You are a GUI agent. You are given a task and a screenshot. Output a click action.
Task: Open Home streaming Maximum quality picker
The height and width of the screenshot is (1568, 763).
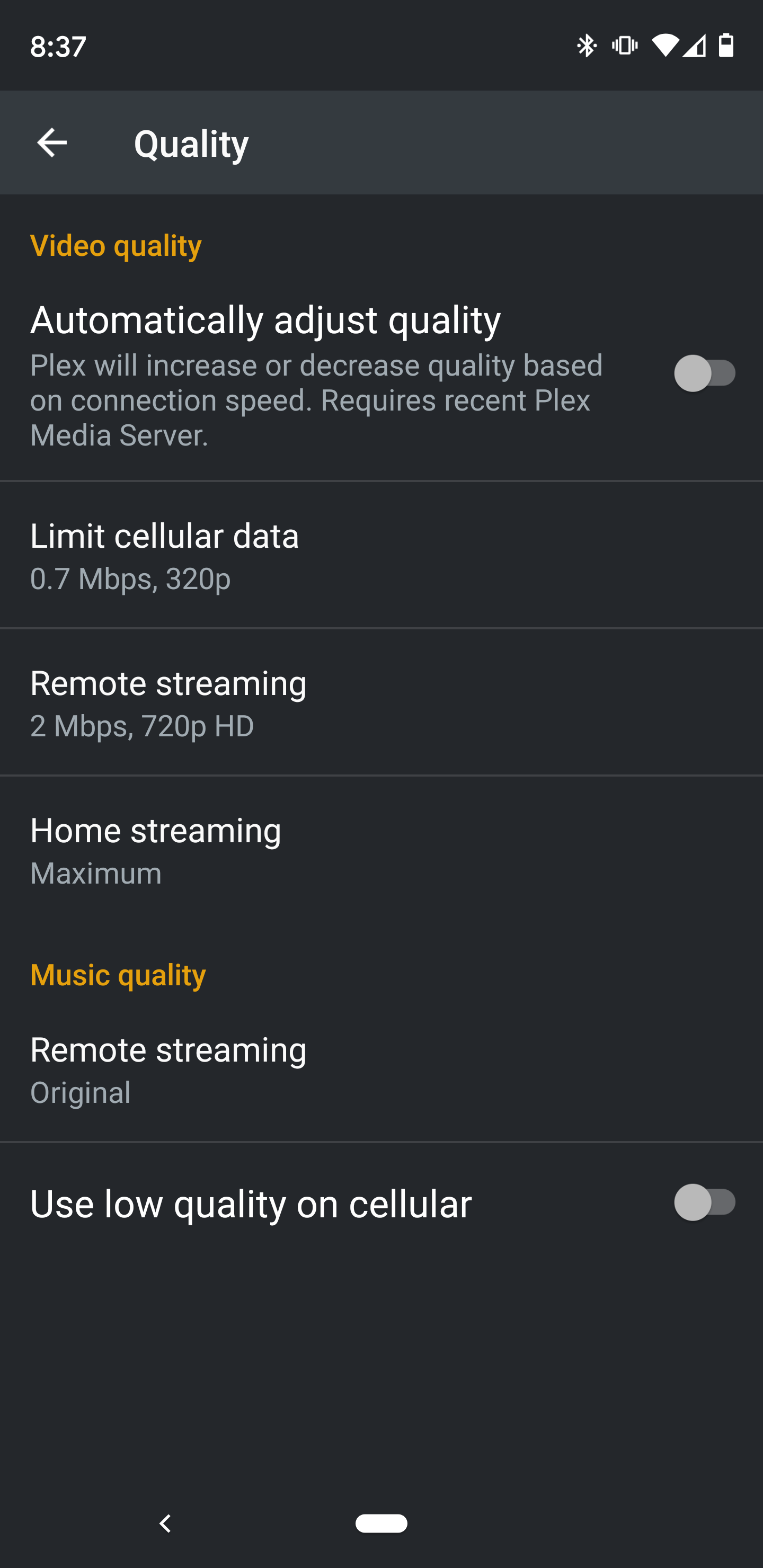pyautogui.click(x=381, y=850)
